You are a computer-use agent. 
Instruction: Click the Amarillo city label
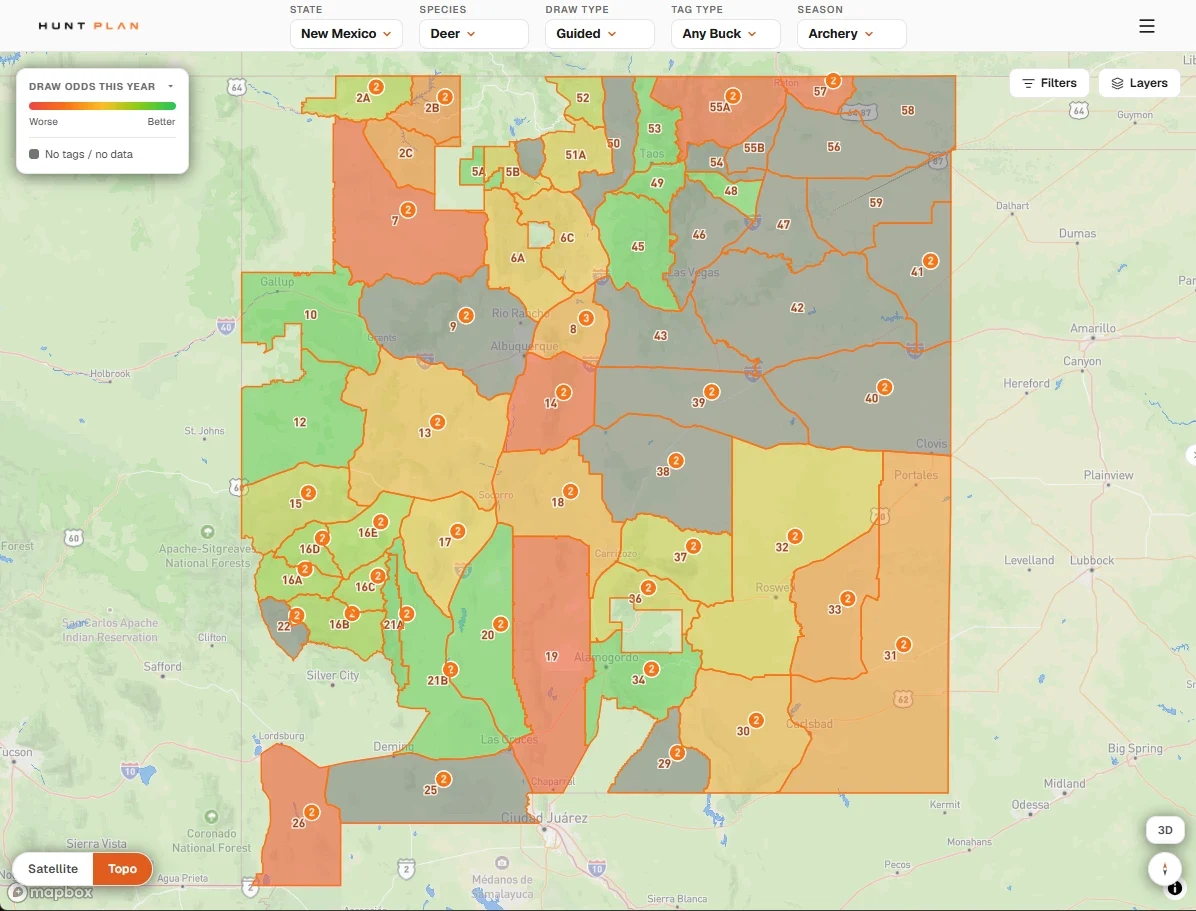point(1092,328)
